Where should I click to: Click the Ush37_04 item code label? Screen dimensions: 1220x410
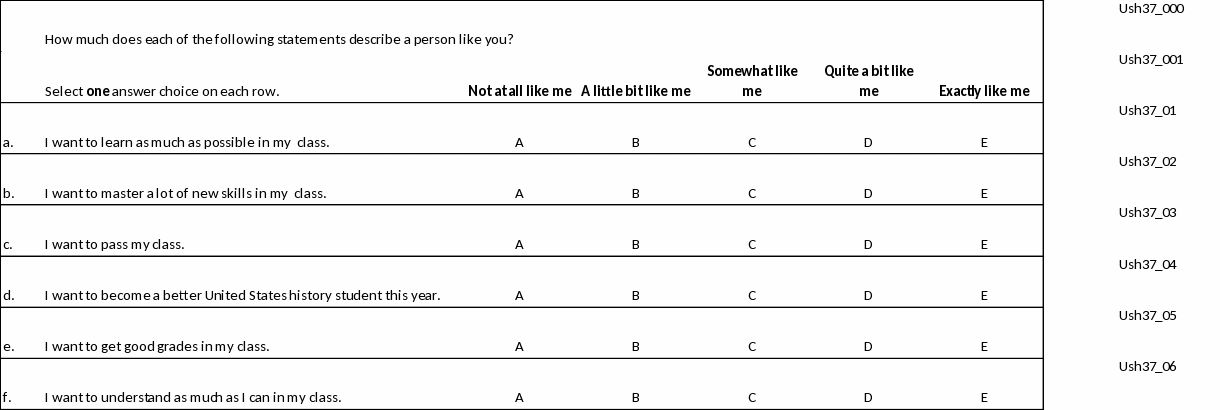(x=1148, y=264)
